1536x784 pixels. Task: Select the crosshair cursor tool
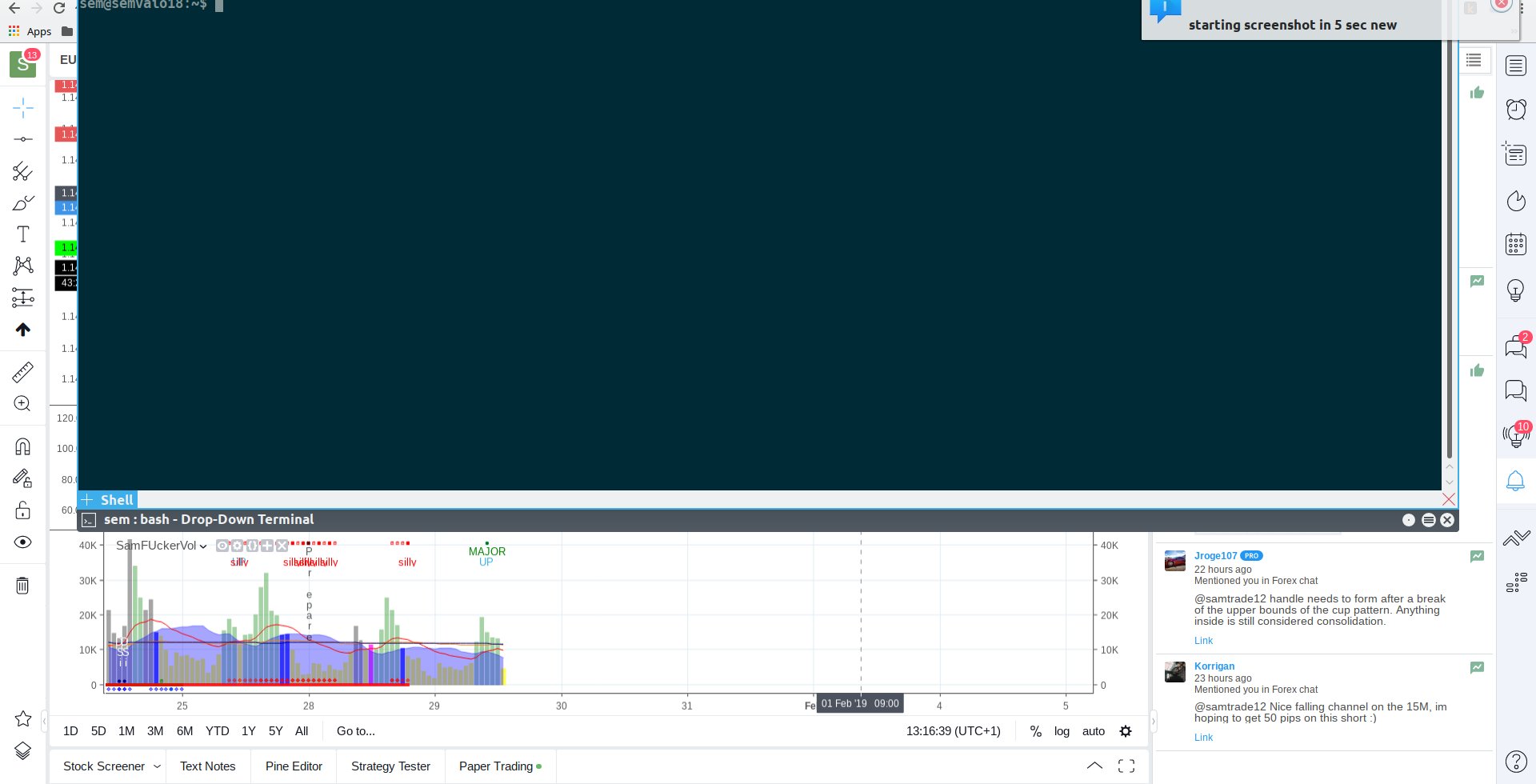click(22, 107)
